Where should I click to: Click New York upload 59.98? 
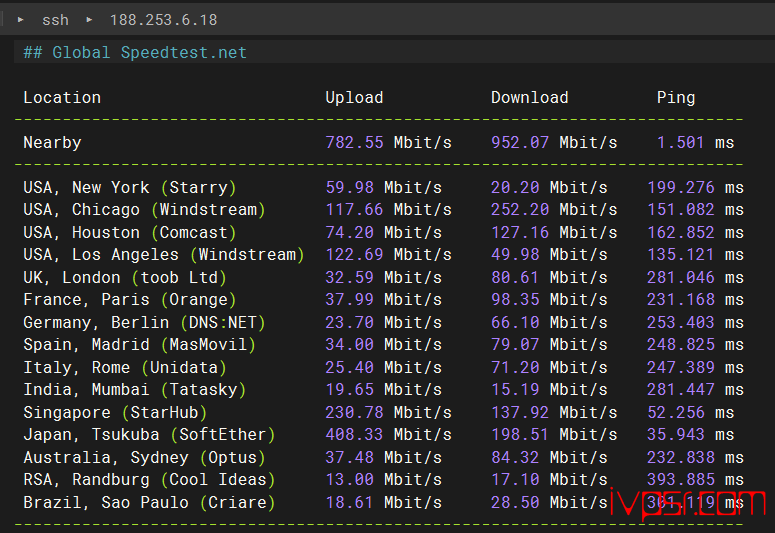click(349, 187)
